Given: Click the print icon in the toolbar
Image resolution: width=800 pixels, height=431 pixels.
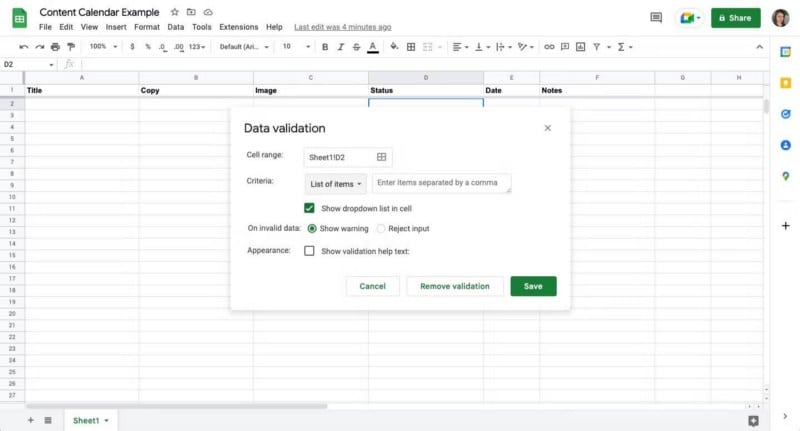Looking at the screenshot, I should click(55, 47).
